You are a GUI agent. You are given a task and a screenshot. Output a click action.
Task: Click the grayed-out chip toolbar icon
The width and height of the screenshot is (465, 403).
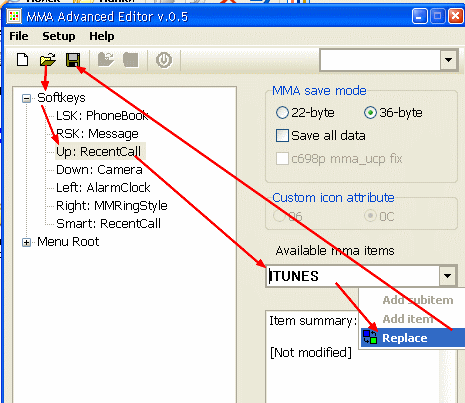click(130, 60)
